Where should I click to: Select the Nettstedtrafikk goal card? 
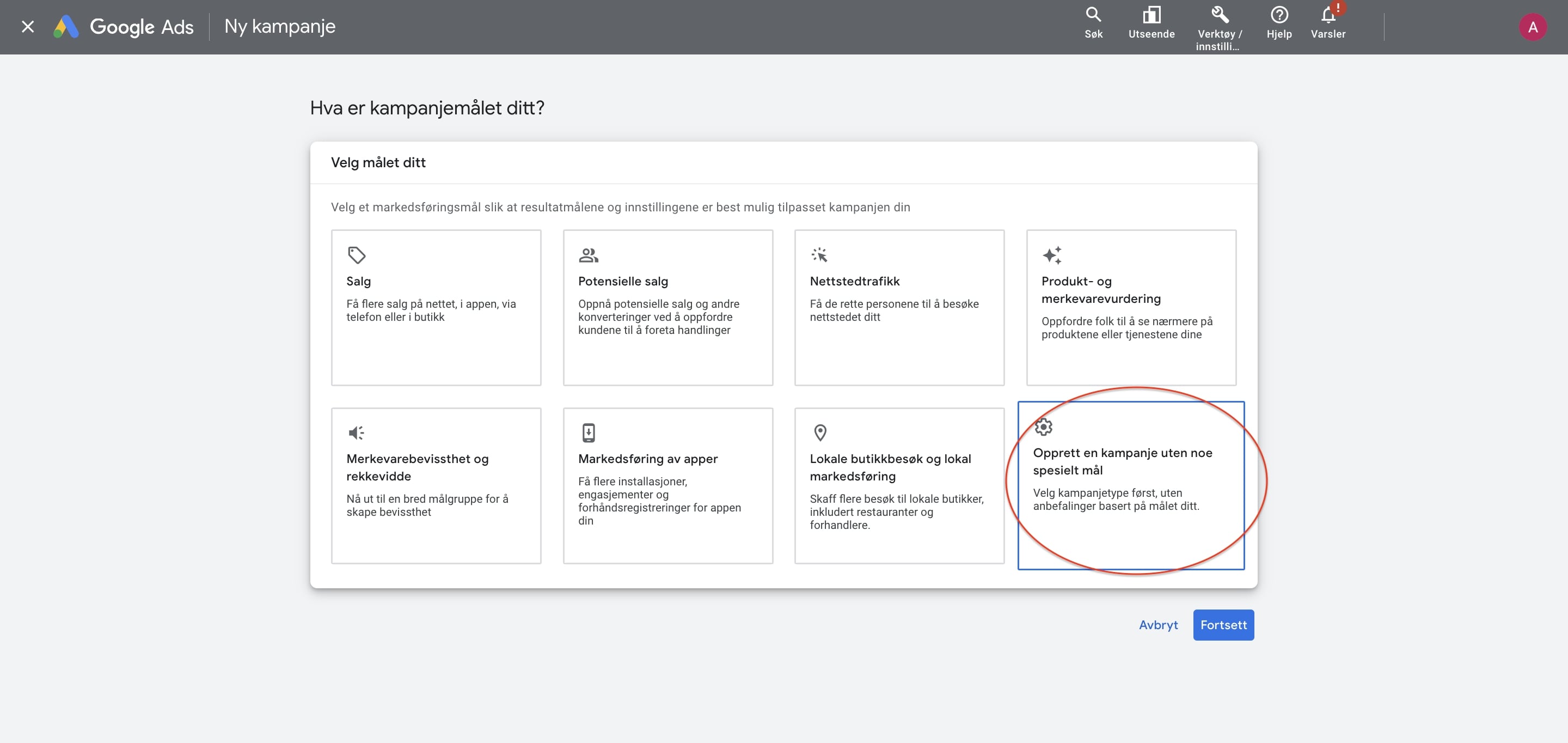899,308
